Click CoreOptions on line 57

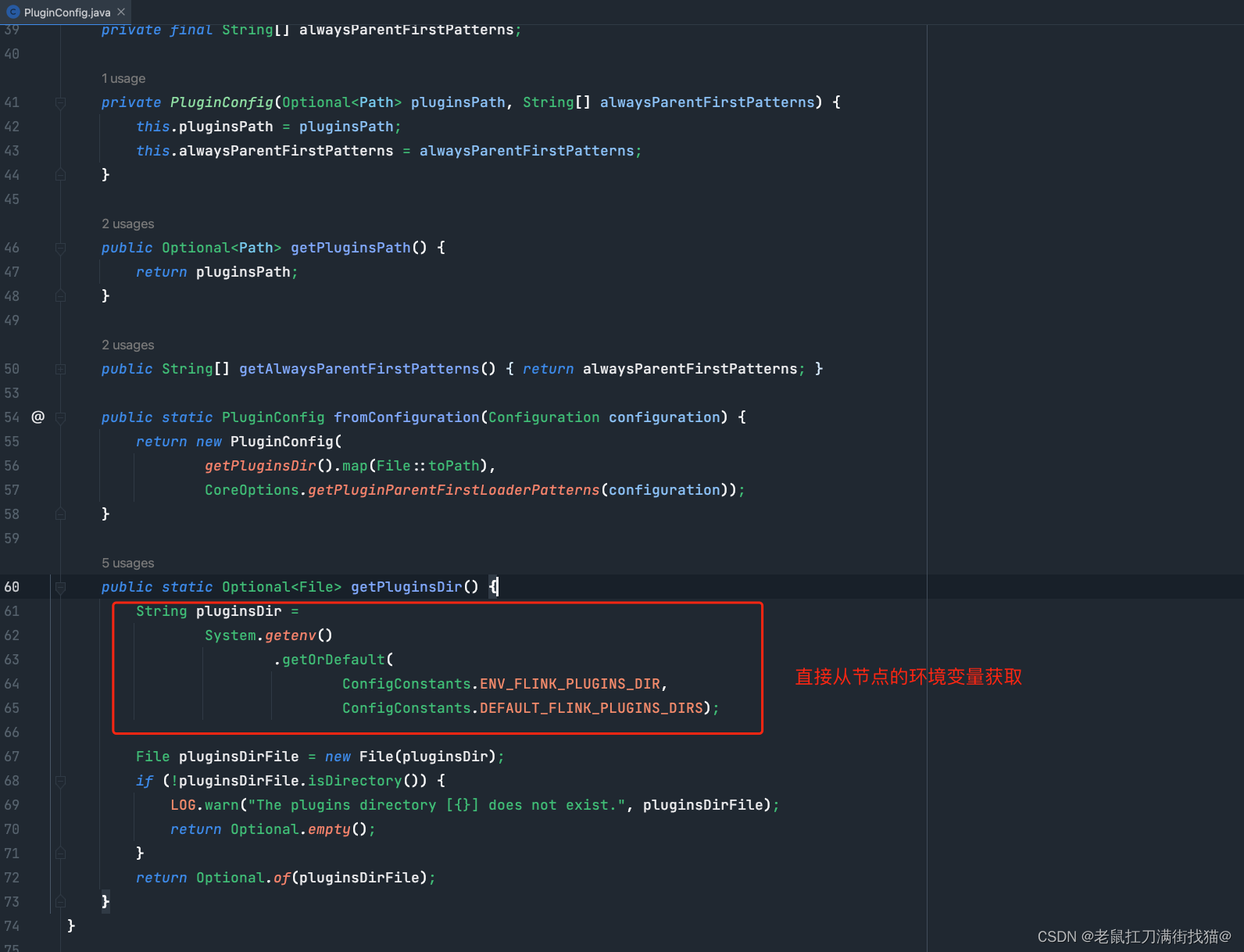point(252,490)
